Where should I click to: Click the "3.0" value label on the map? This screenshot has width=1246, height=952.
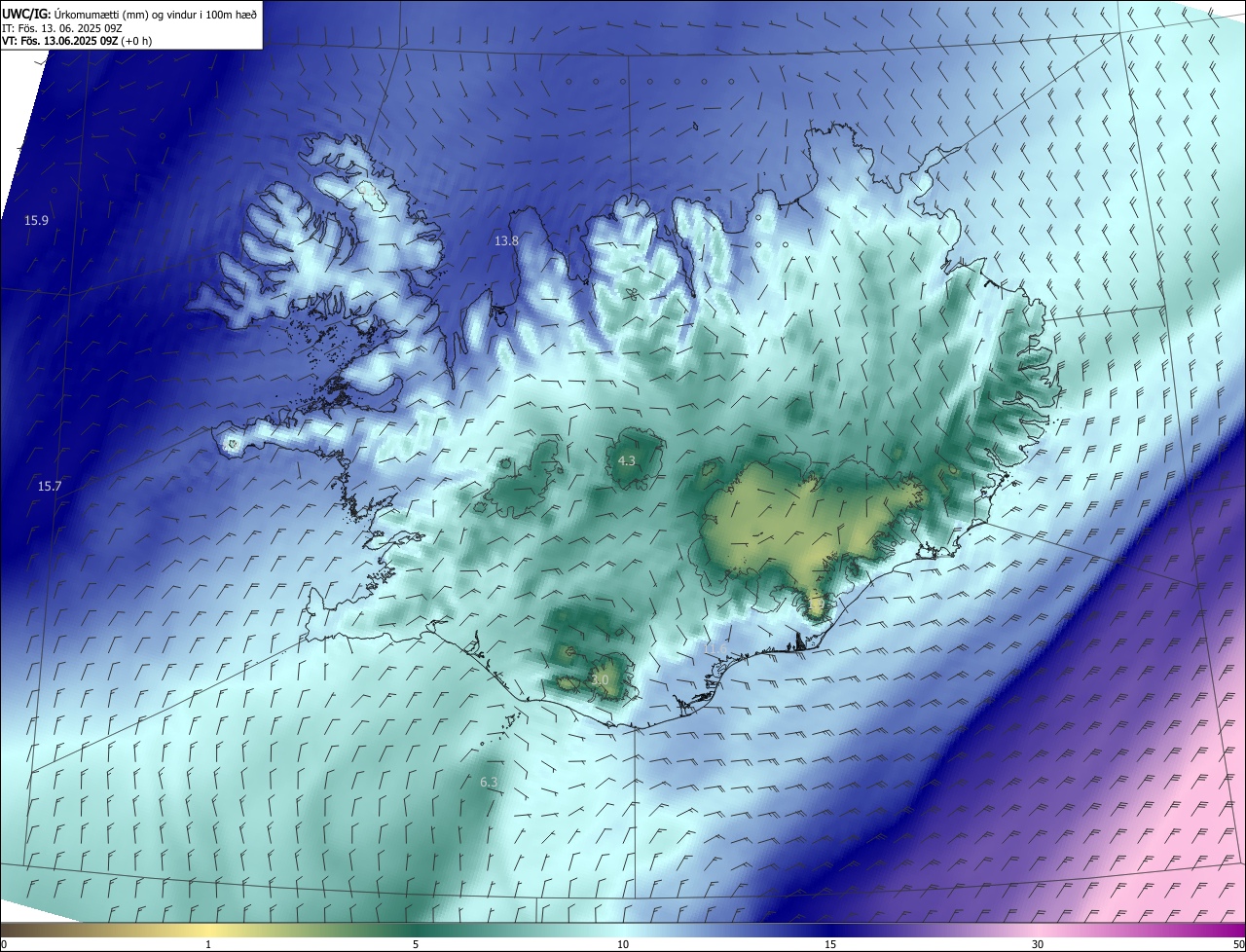point(600,679)
